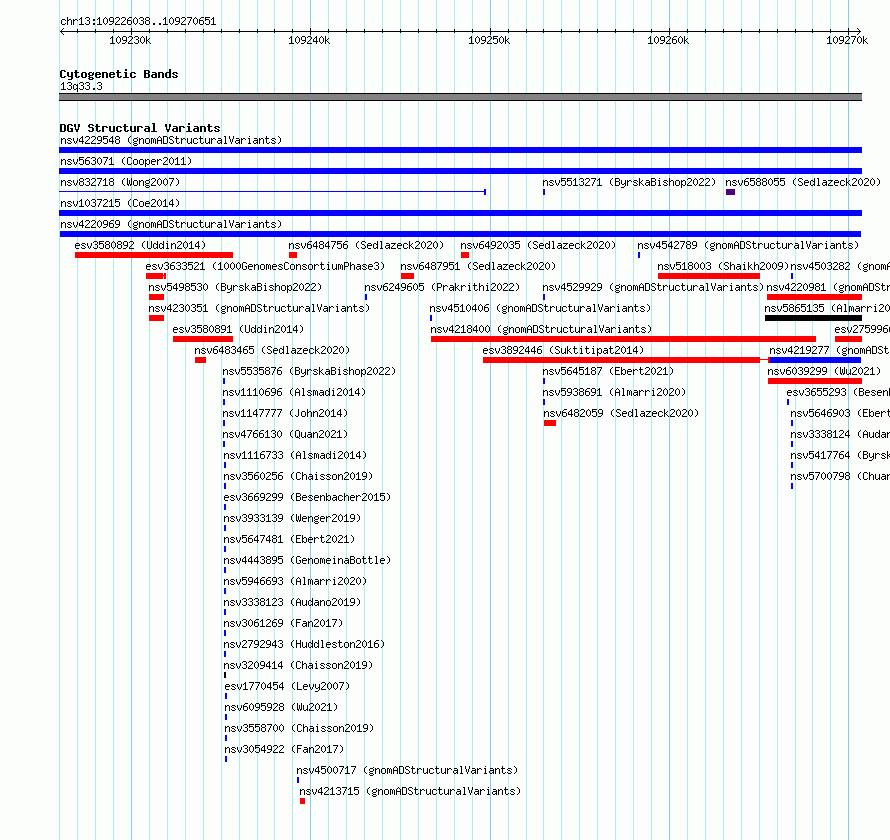The width and height of the screenshot is (890, 840).
Task: Select nsv1147777 (John2014) label
Action: [x=285, y=413]
